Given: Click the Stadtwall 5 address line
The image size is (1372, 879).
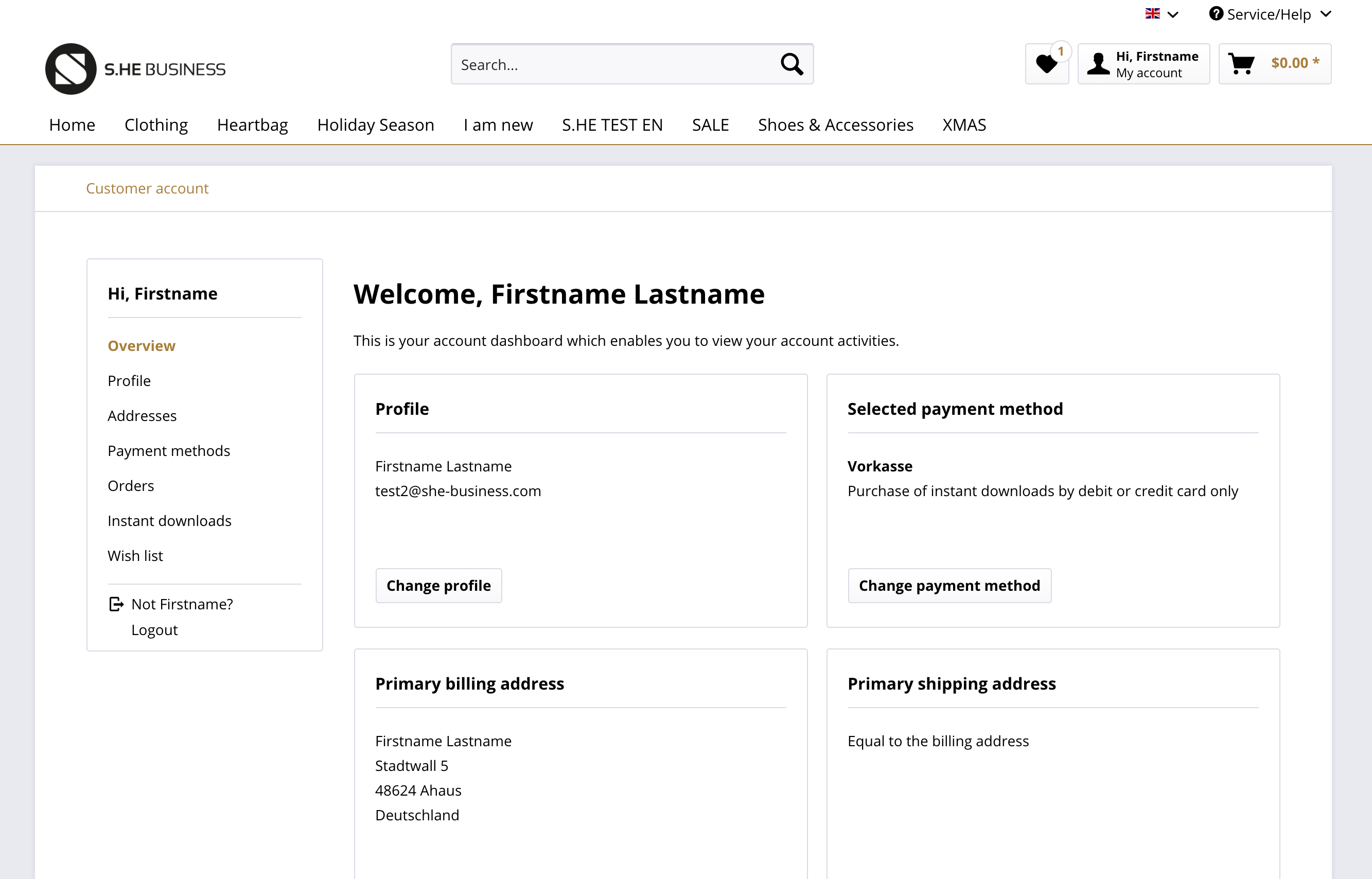Looking at the screenshot, I should (412, 765).
